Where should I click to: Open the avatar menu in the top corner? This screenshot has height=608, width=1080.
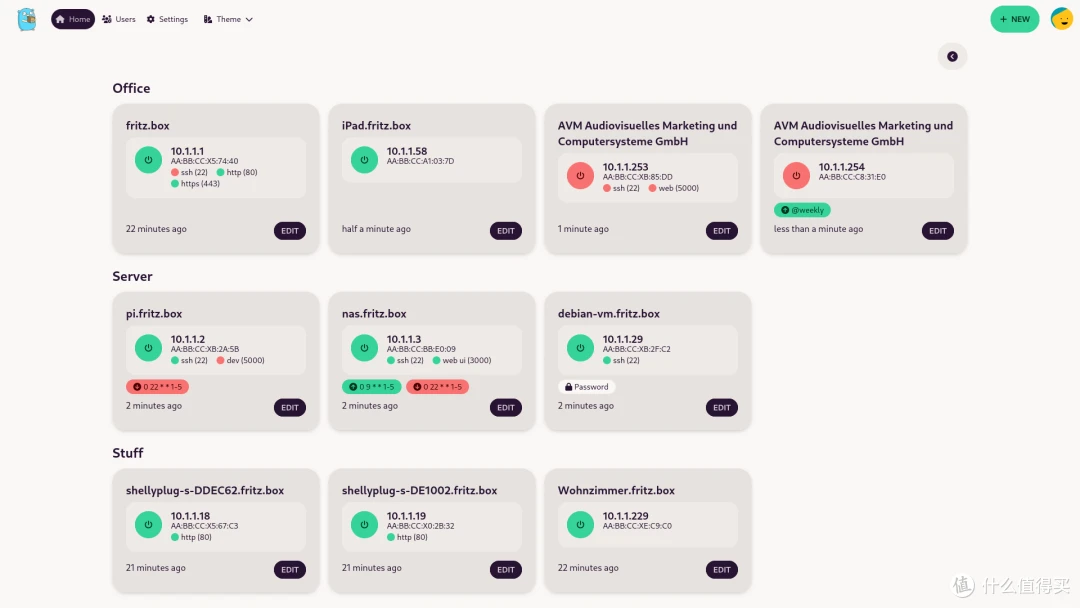[1062, 18]
